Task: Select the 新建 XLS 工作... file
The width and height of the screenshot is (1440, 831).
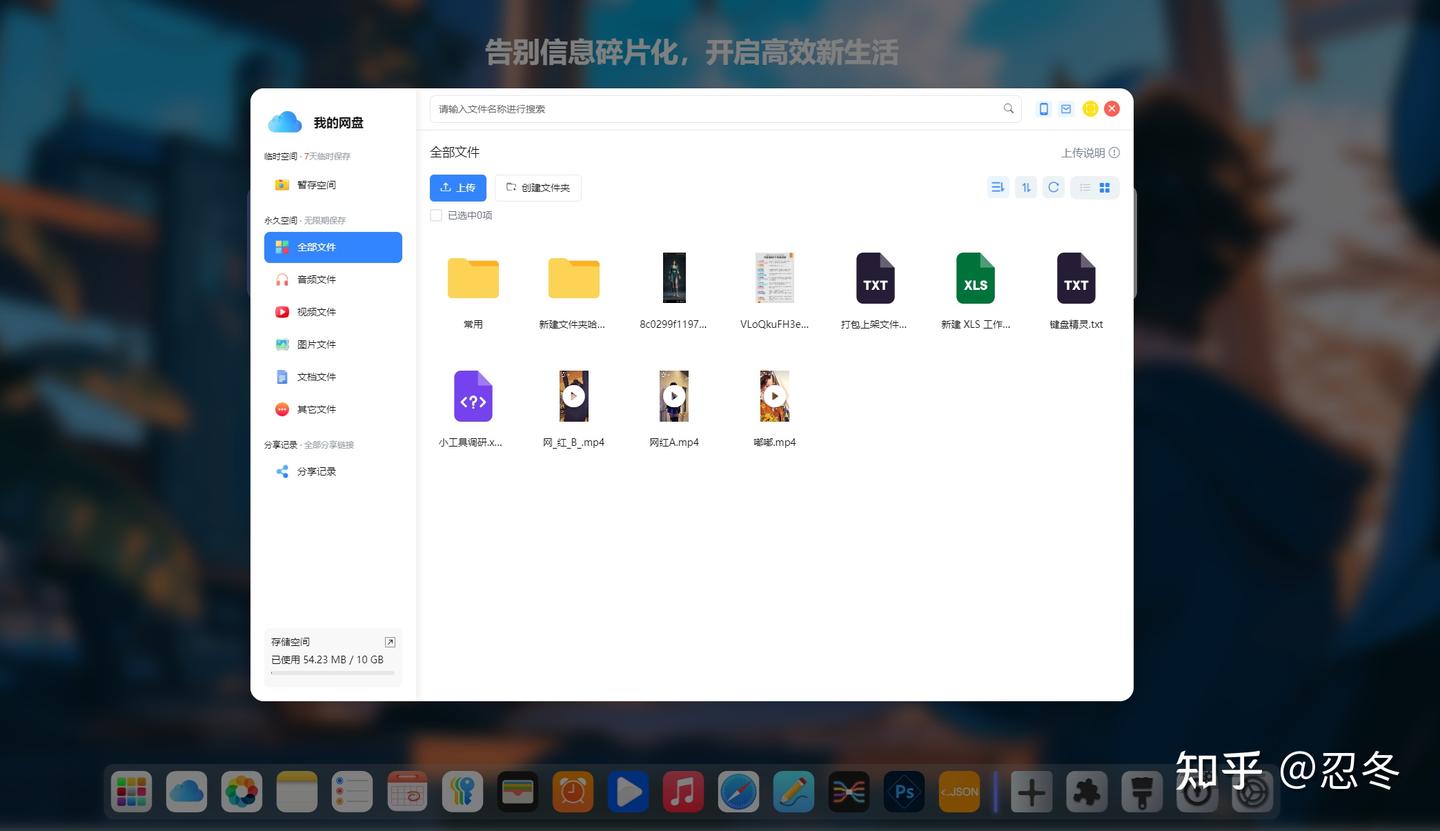Action: [975, 278]
